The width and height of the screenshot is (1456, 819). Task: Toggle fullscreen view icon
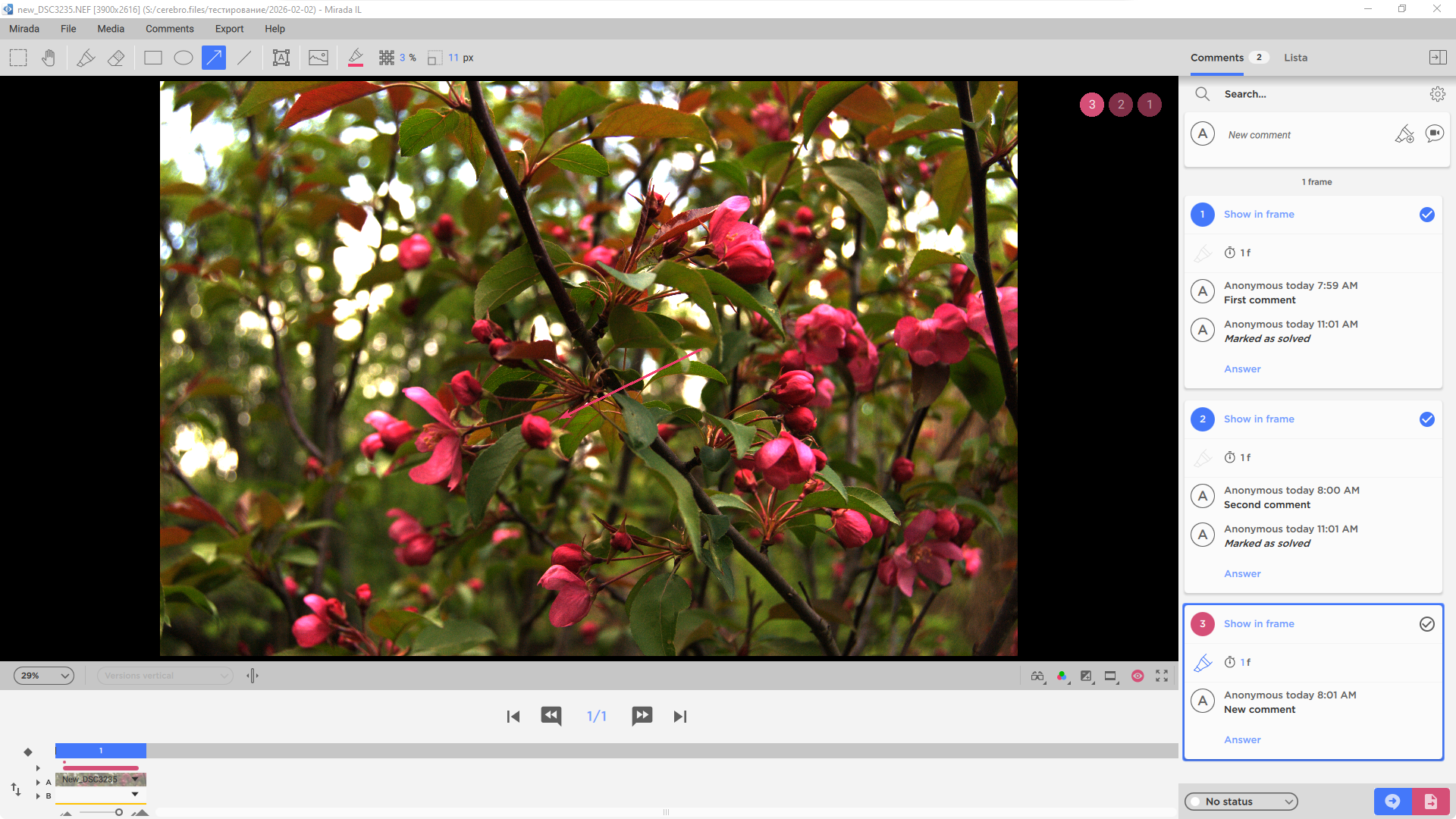coord(1162,676)
